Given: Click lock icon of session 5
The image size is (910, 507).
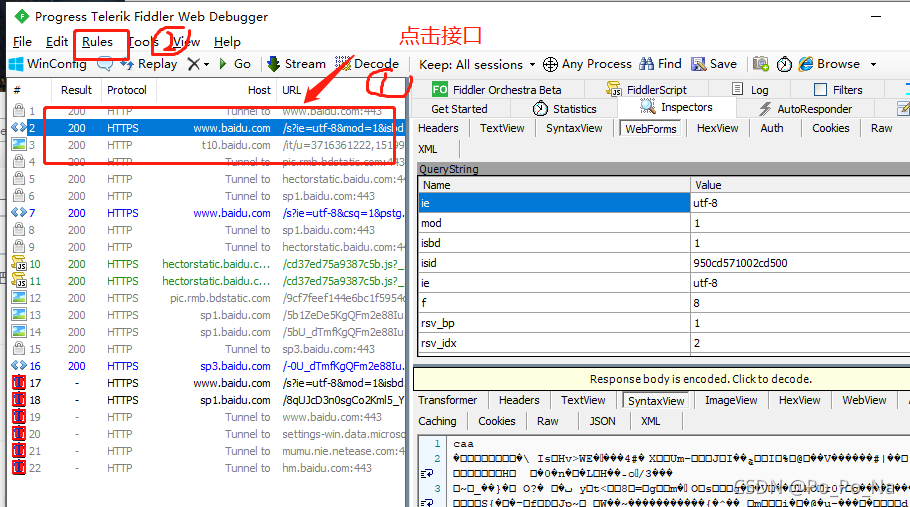Looking at the screenshot, I should [x=19, y=179].
